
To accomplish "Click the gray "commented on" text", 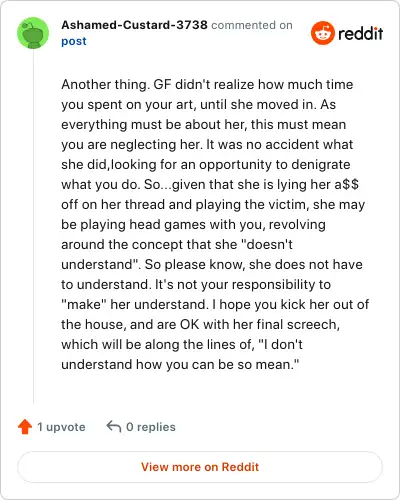I will [252, 25].
